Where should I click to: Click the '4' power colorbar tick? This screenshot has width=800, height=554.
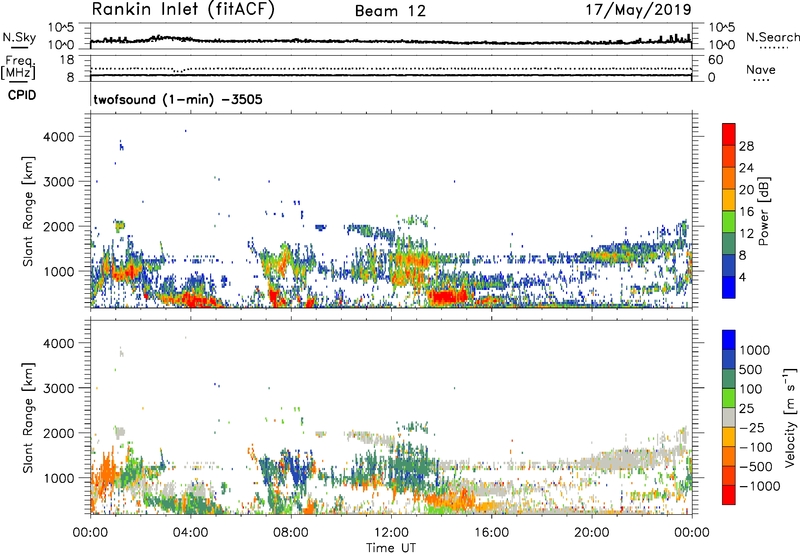(743, 277)
